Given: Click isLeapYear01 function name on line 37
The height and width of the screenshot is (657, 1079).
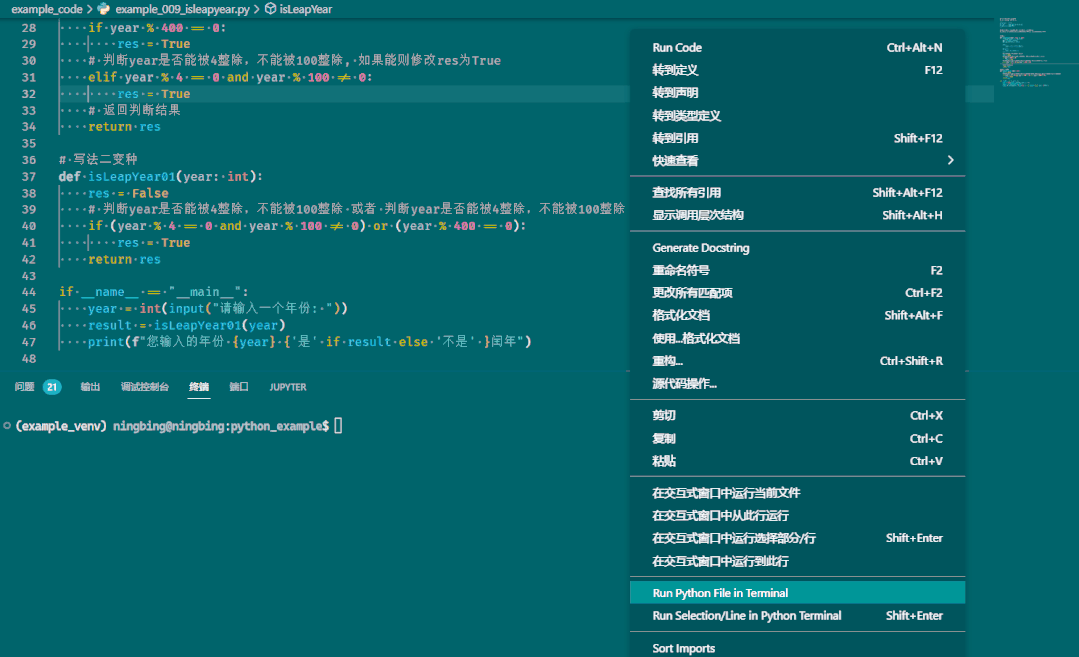Looking at the screenshot, I should pos(131,177).
